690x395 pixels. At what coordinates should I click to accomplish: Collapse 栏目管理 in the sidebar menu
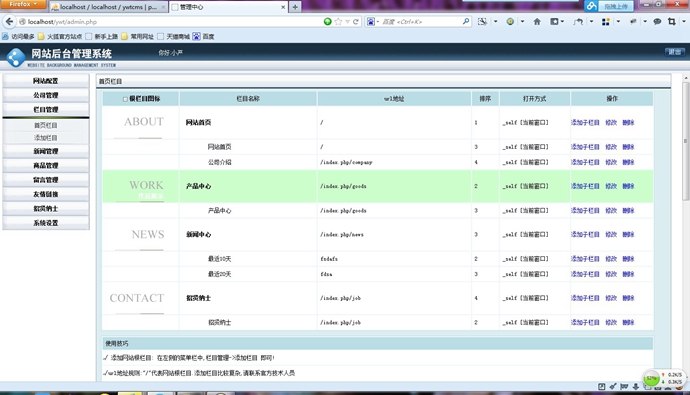click(x=46, y=110)
